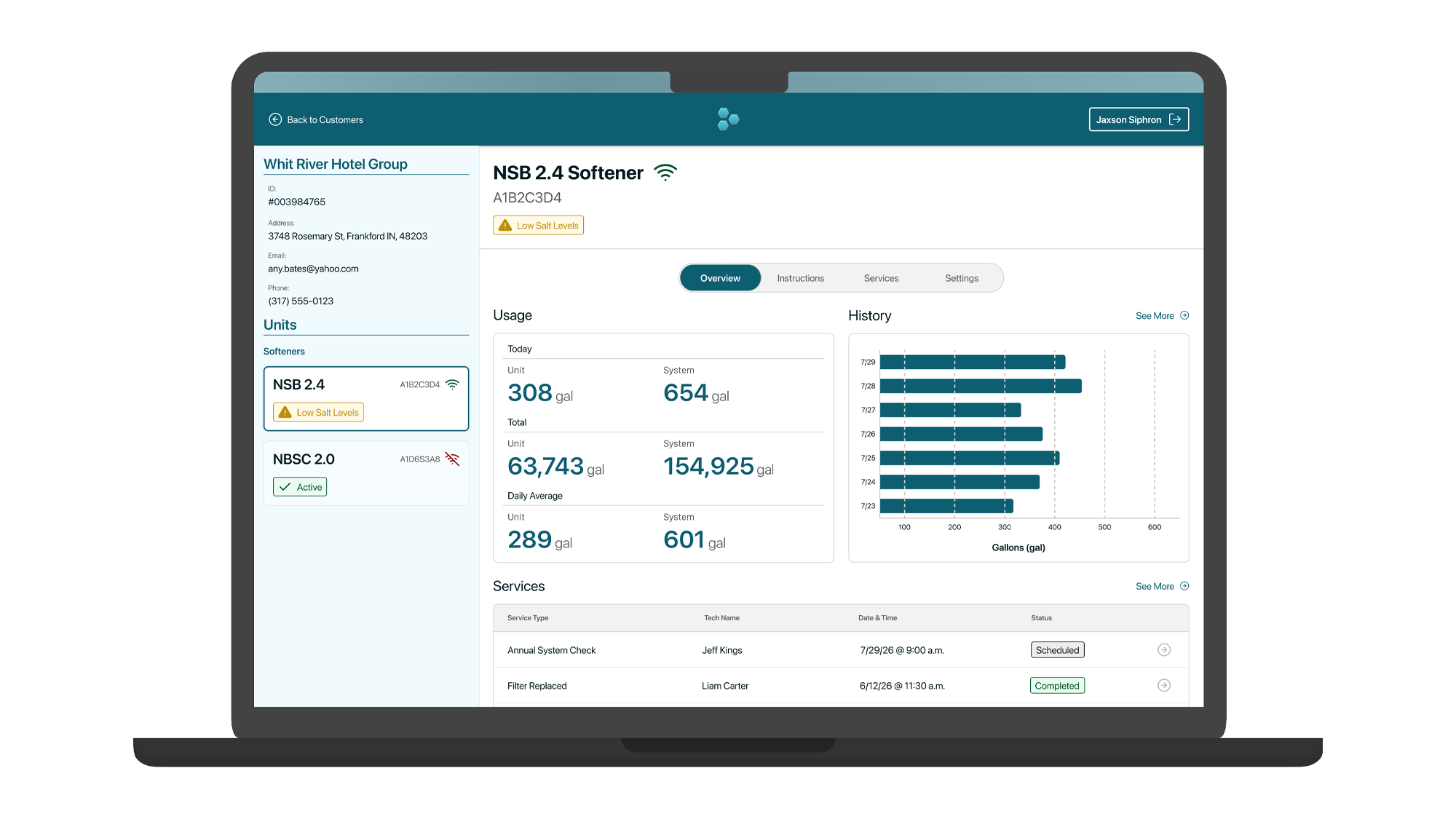Open Filter Replaced row arrow icon
The width and height of the screenshot is (1456, 819).
[x=1164, y=686]
